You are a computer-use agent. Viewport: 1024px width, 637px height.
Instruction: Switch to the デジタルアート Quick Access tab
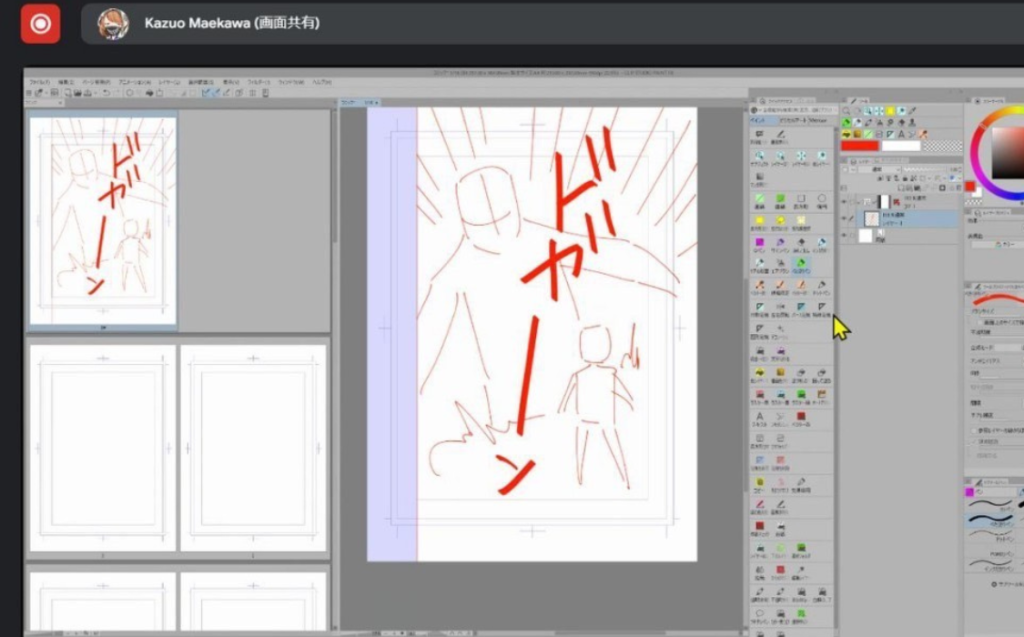[x=792, y=121]
